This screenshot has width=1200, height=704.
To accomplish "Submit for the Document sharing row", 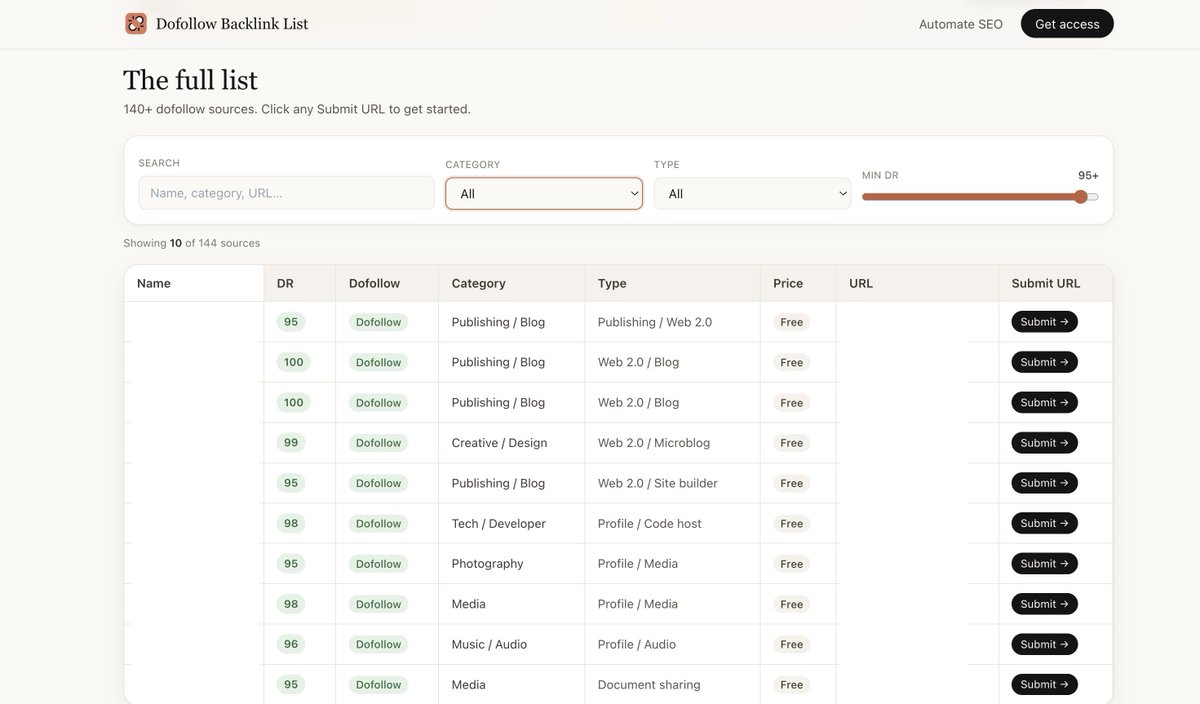I will (1045, 685).
